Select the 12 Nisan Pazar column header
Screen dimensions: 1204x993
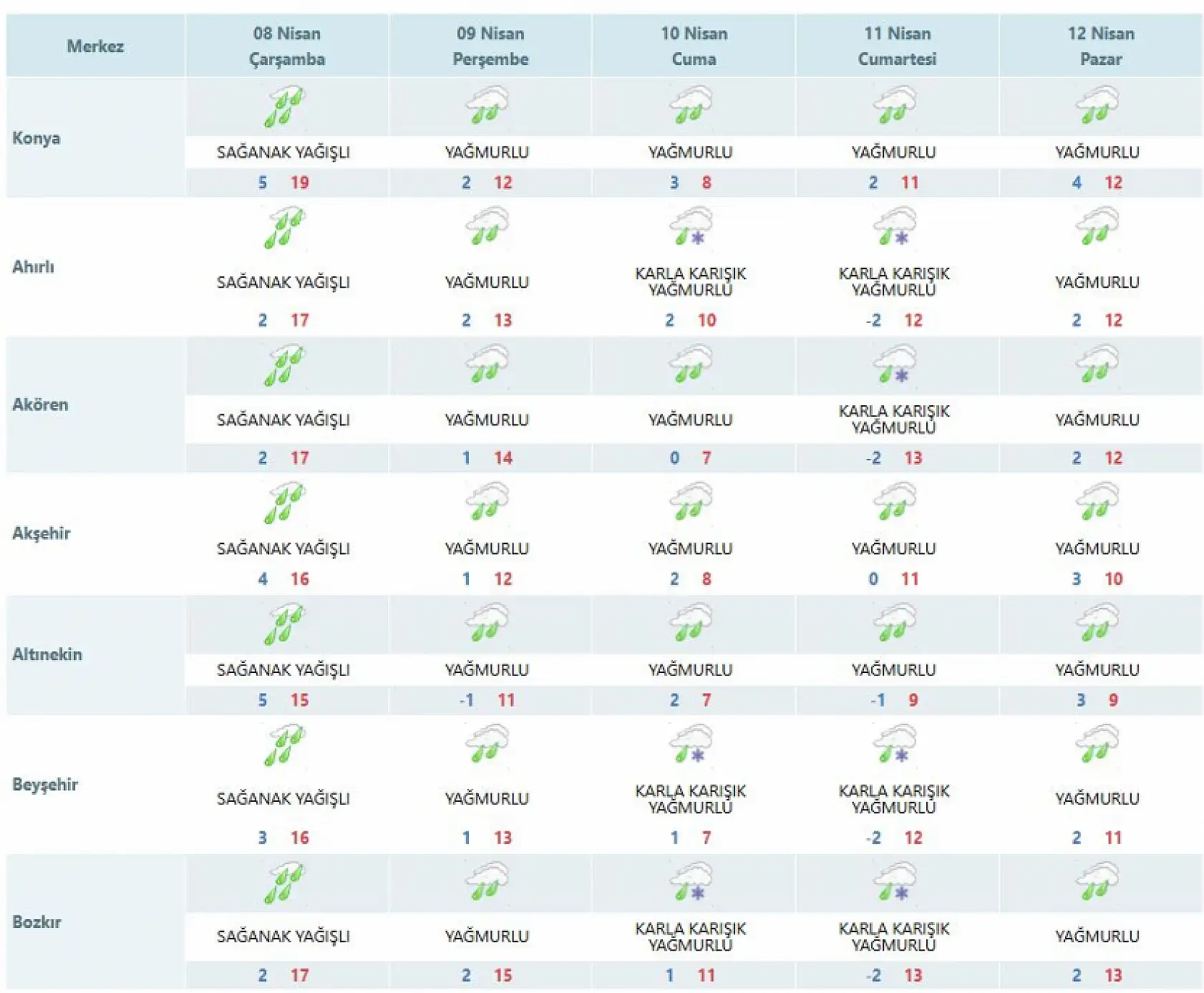pos(1101,46)
